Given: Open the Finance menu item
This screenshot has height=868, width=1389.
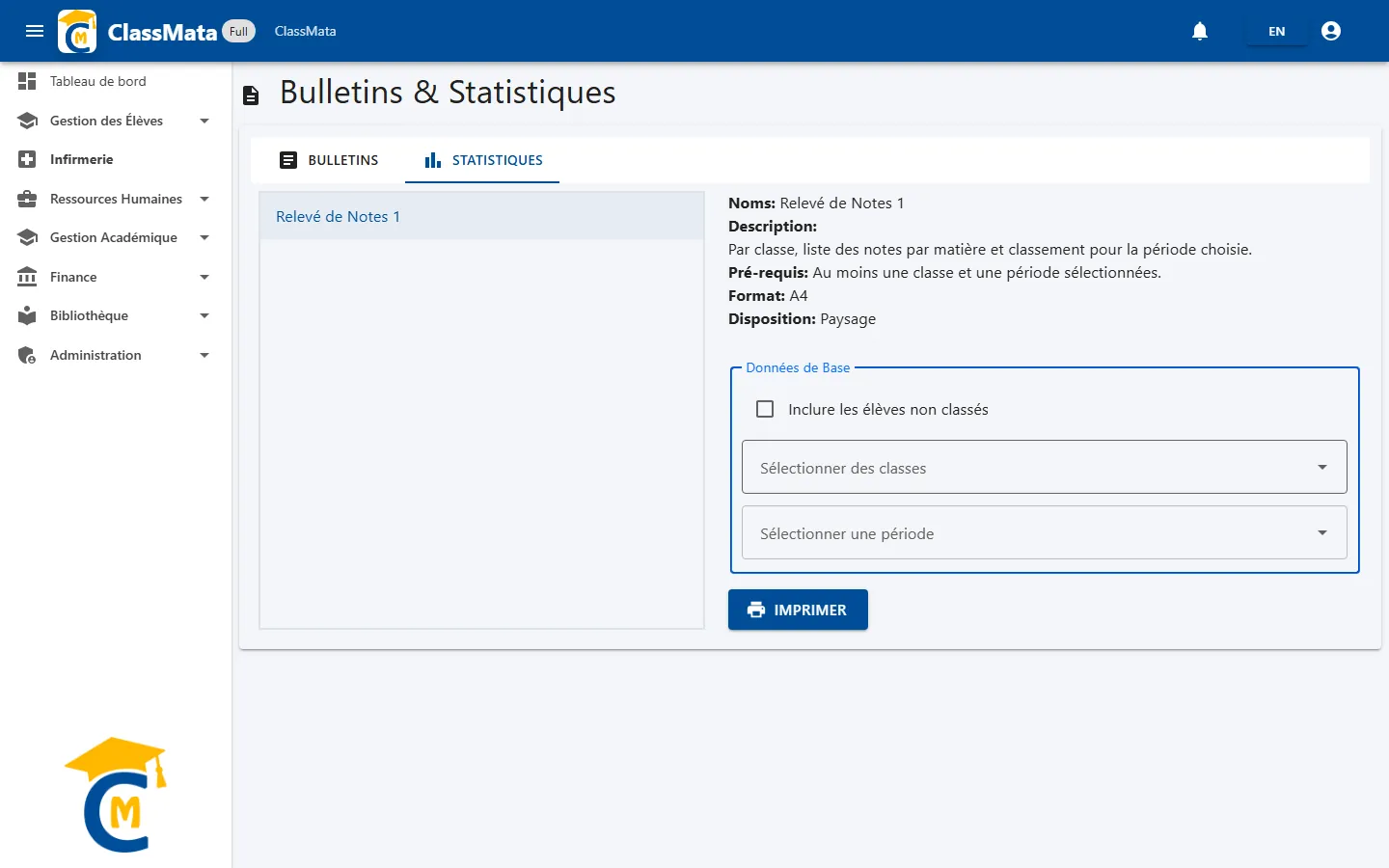Looking at the screenshot, I should (116, 277).
